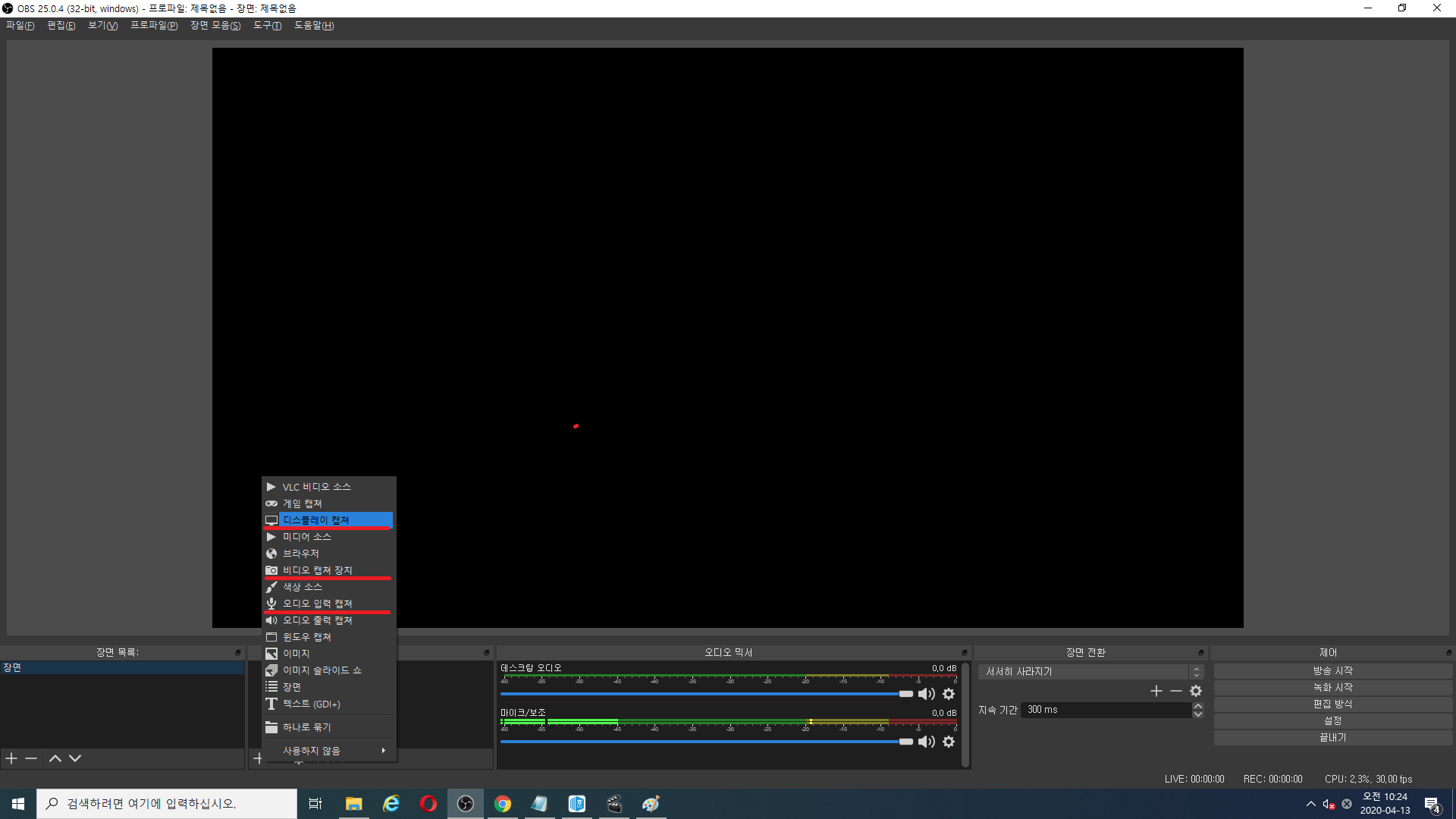Screen dimensions: 1456x819
Task: Move scene up with arrow icon
Action: (55, 758)
